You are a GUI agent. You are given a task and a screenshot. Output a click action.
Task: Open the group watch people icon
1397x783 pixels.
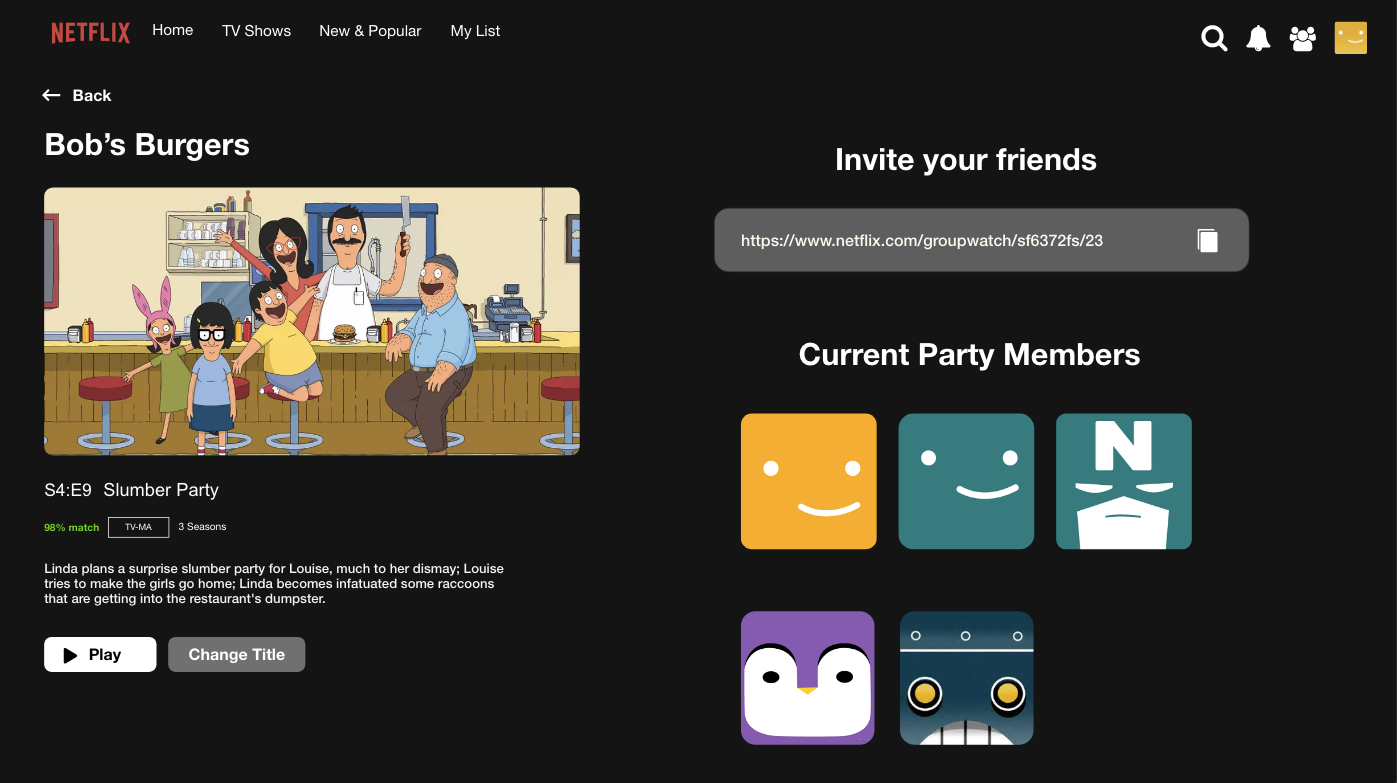pyautogui.click(x=1302, y=39)
